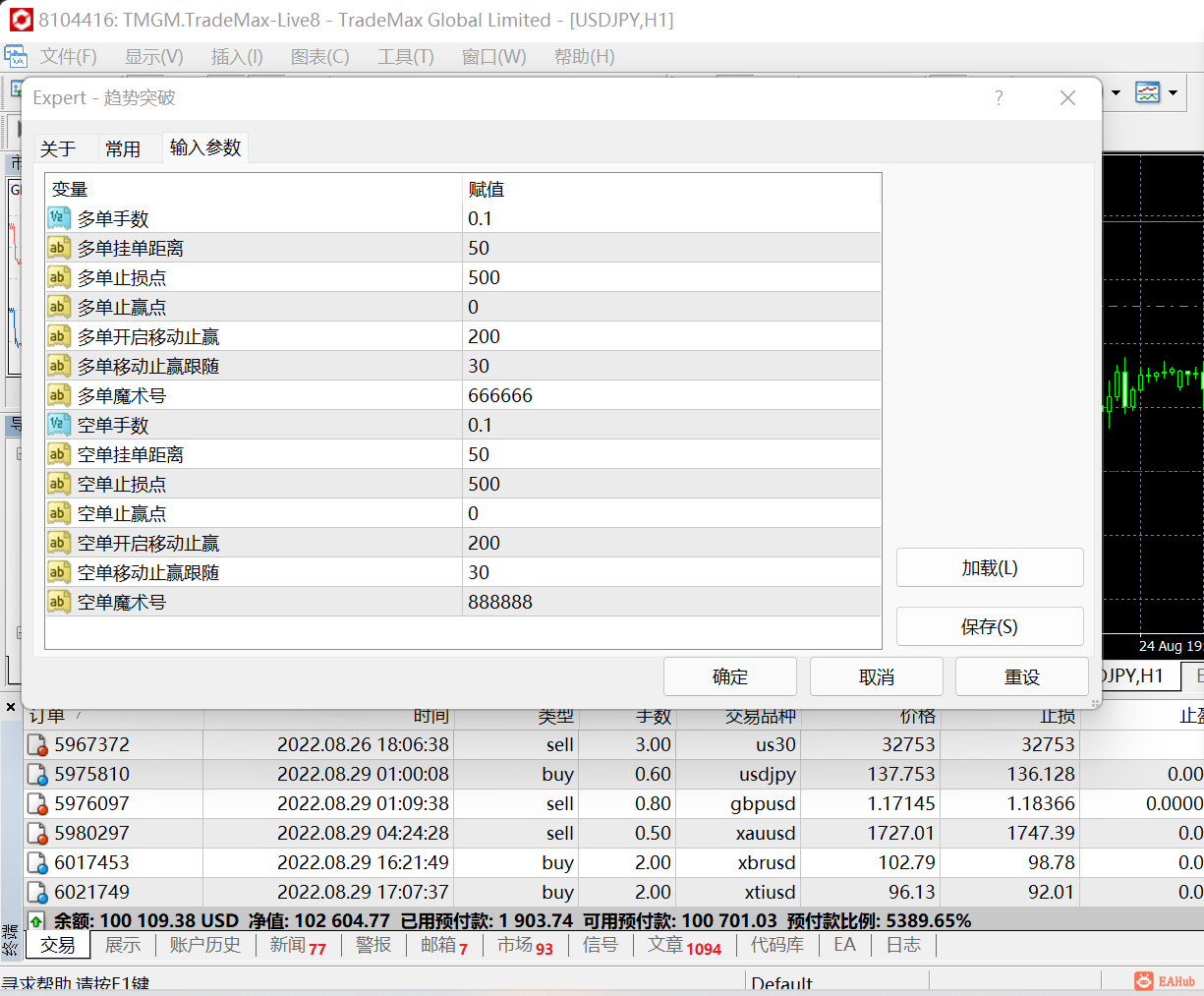Click the 赋值 column header

[671, 189]
